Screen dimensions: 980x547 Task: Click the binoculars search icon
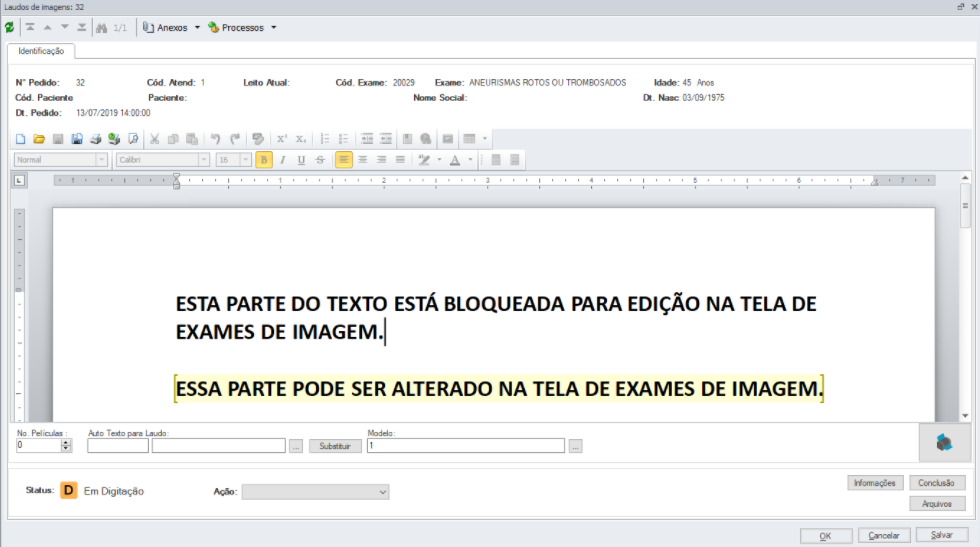coord(101,28)
